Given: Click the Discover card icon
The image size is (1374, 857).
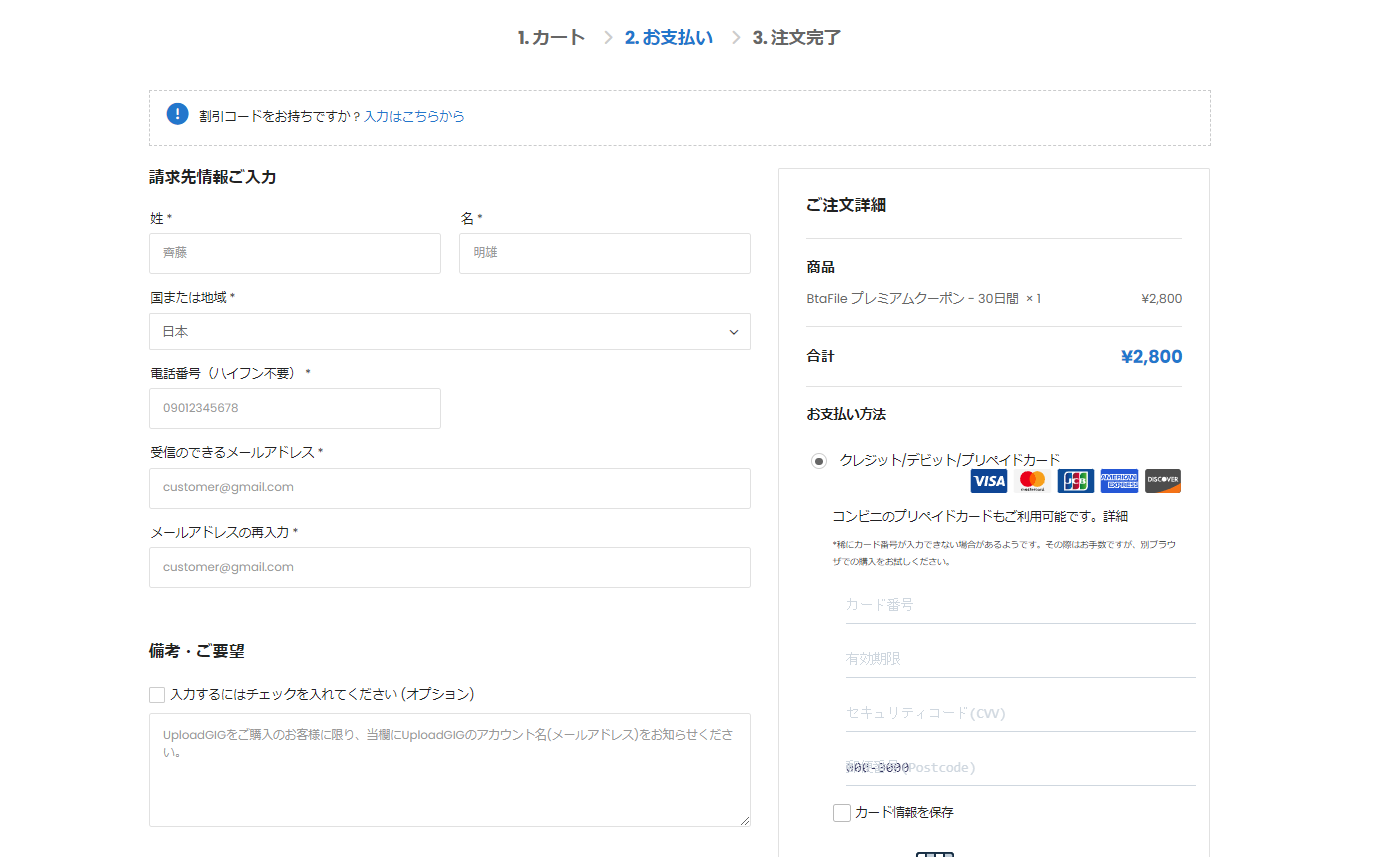Looking at the screenshot, I should click(x=1163, y=481).
